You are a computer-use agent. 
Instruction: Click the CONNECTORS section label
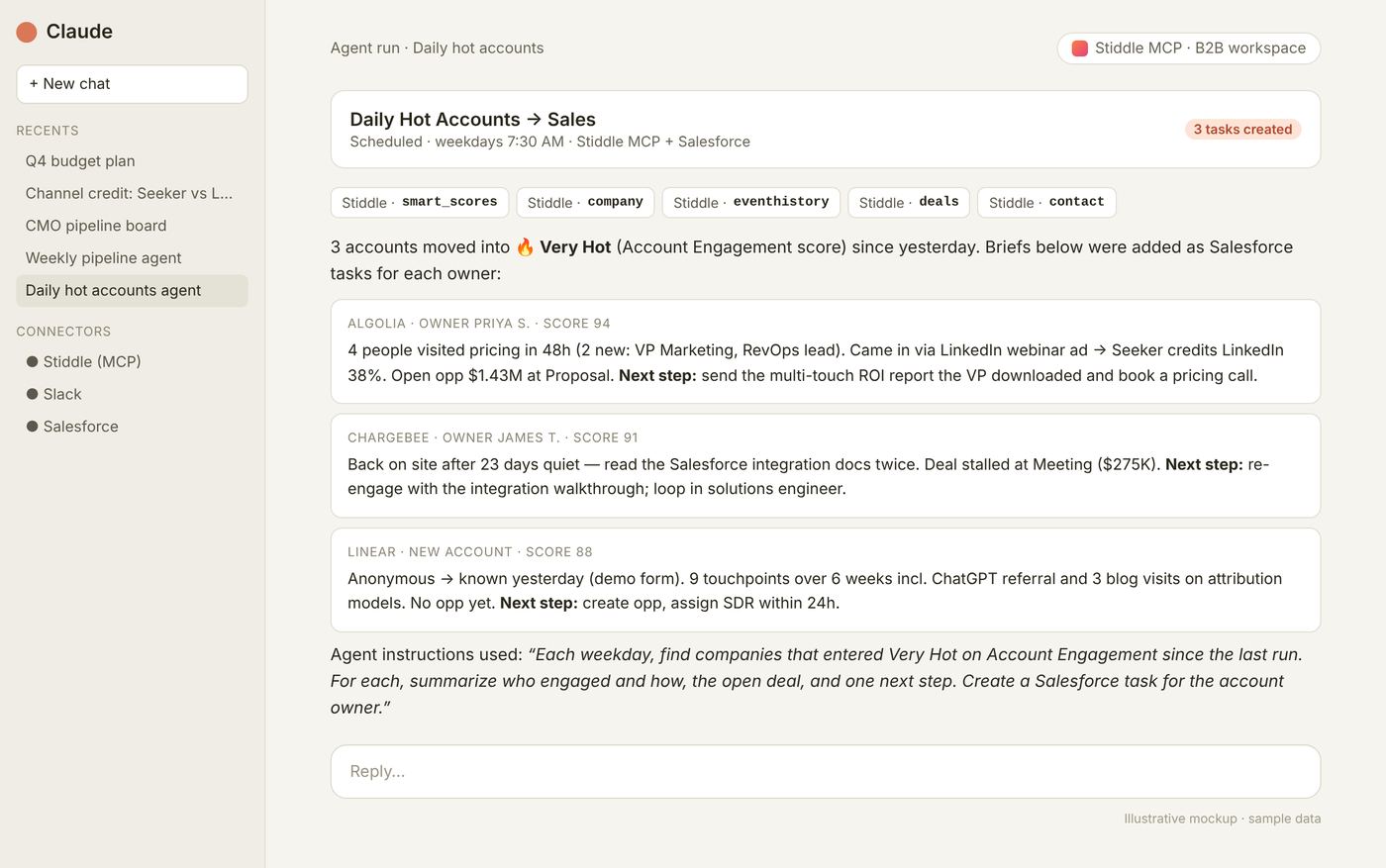coord(63,332)
